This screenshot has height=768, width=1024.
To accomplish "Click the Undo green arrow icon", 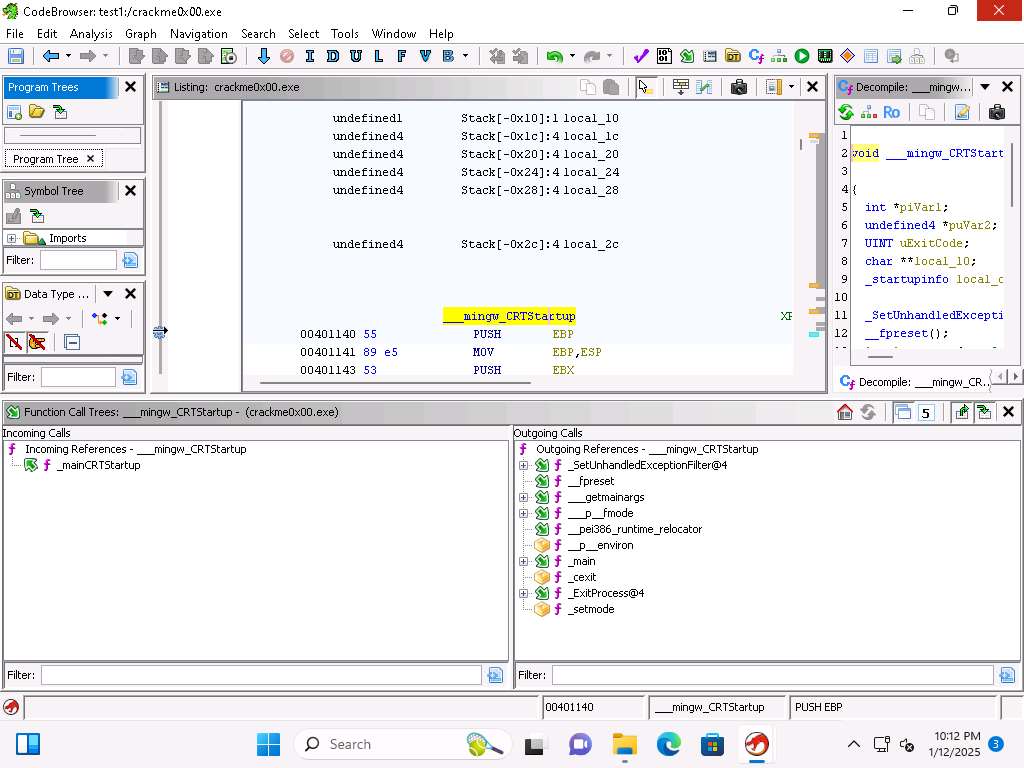I will click(x=553, y=57).
